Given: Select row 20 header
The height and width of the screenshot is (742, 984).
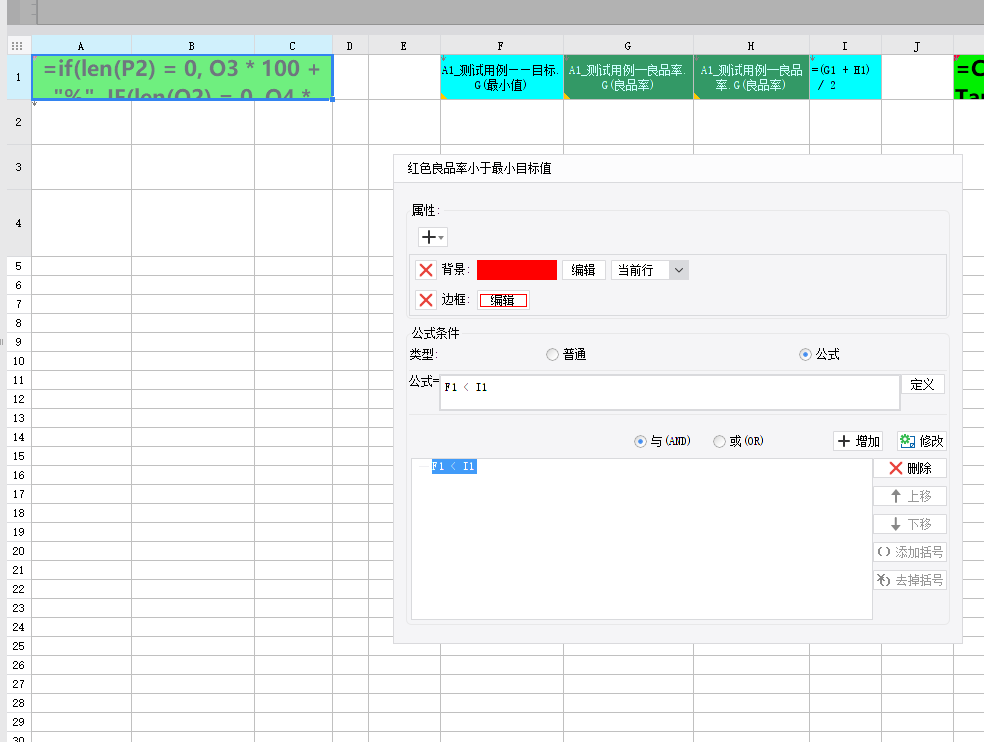Looking at the screenshot, I should coord(19,551).
